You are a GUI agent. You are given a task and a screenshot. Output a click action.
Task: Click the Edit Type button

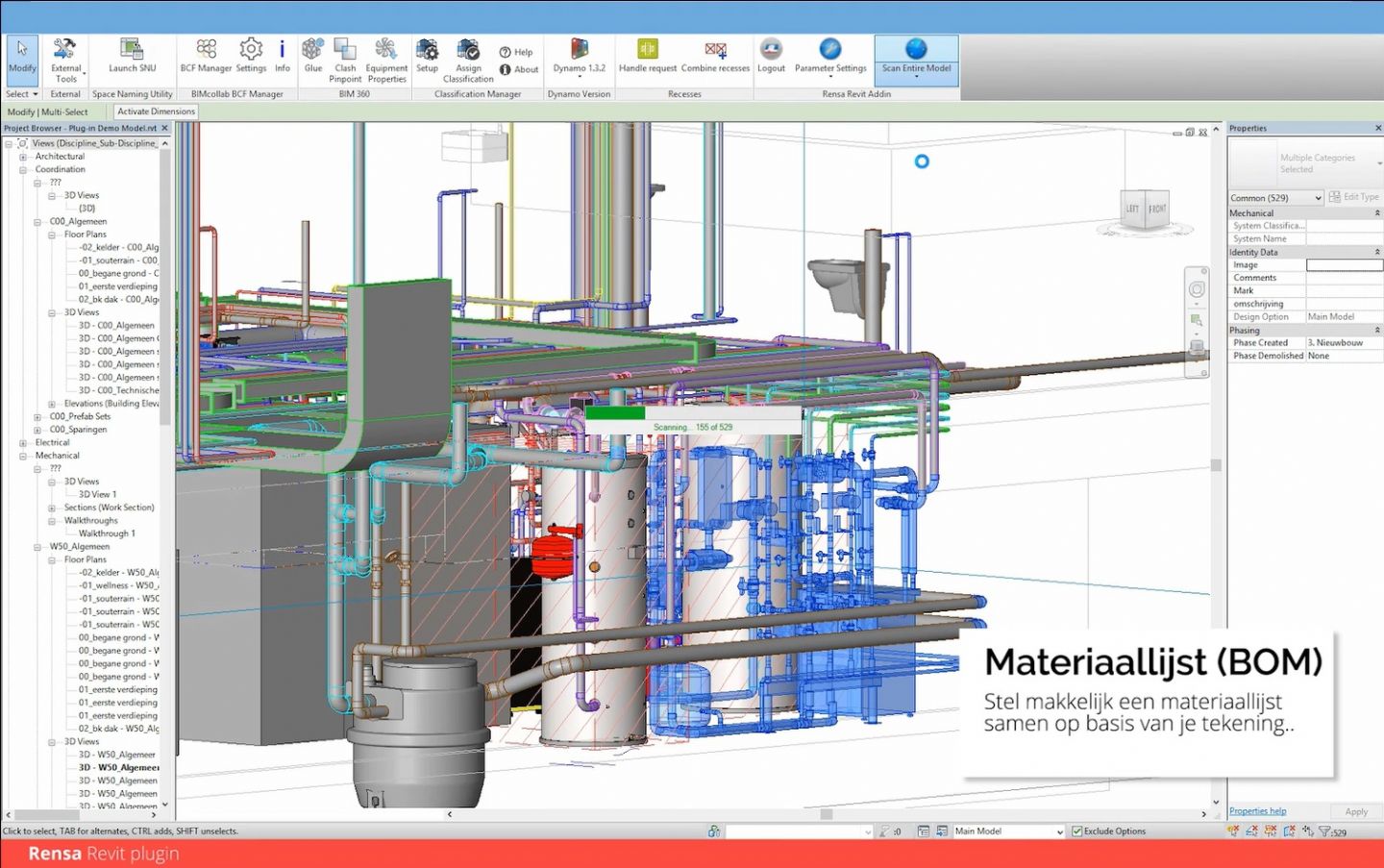(1353, 197)
